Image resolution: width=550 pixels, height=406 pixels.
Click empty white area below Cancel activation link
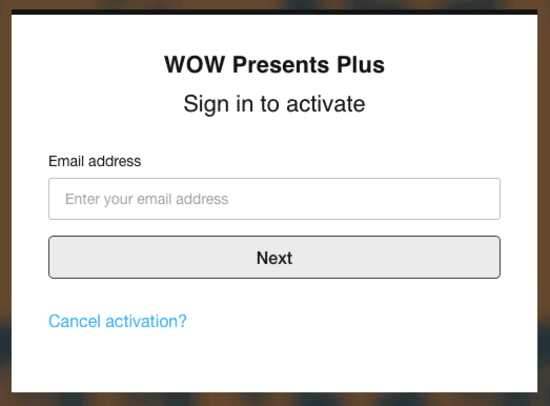274,361
